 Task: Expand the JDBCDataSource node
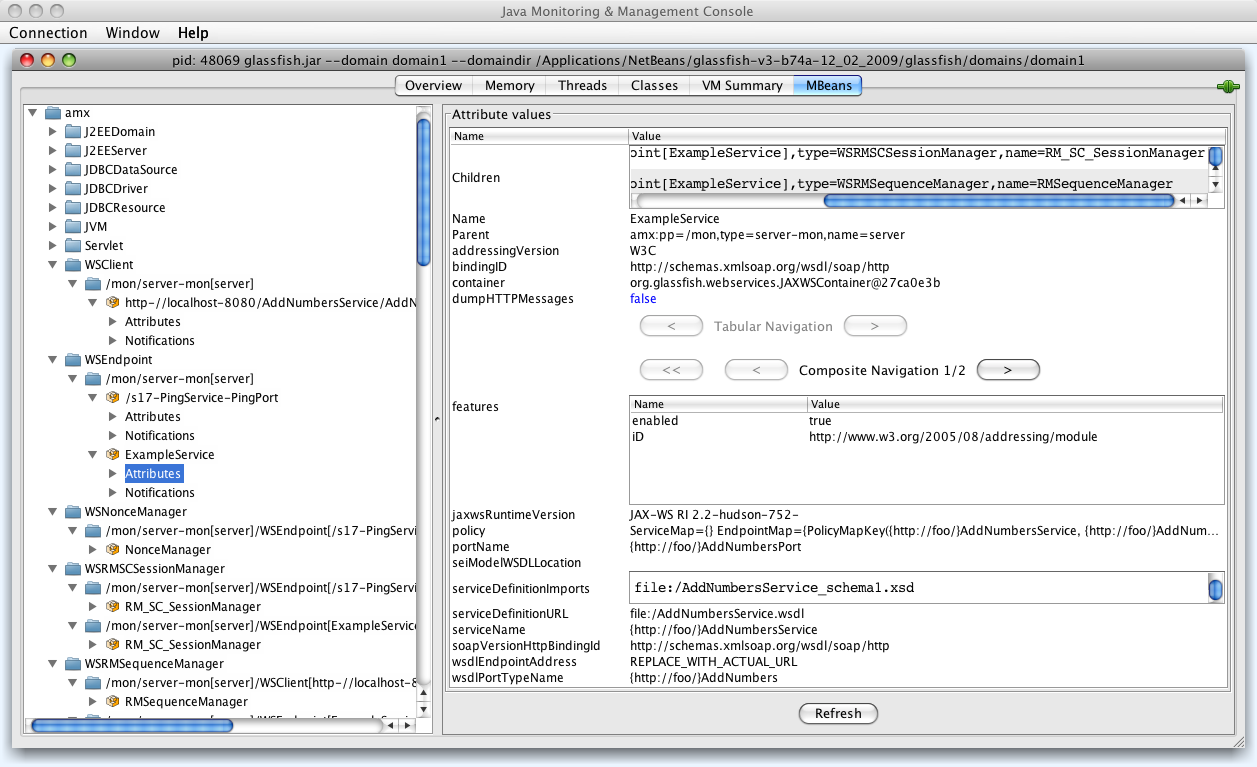point(53,170)
